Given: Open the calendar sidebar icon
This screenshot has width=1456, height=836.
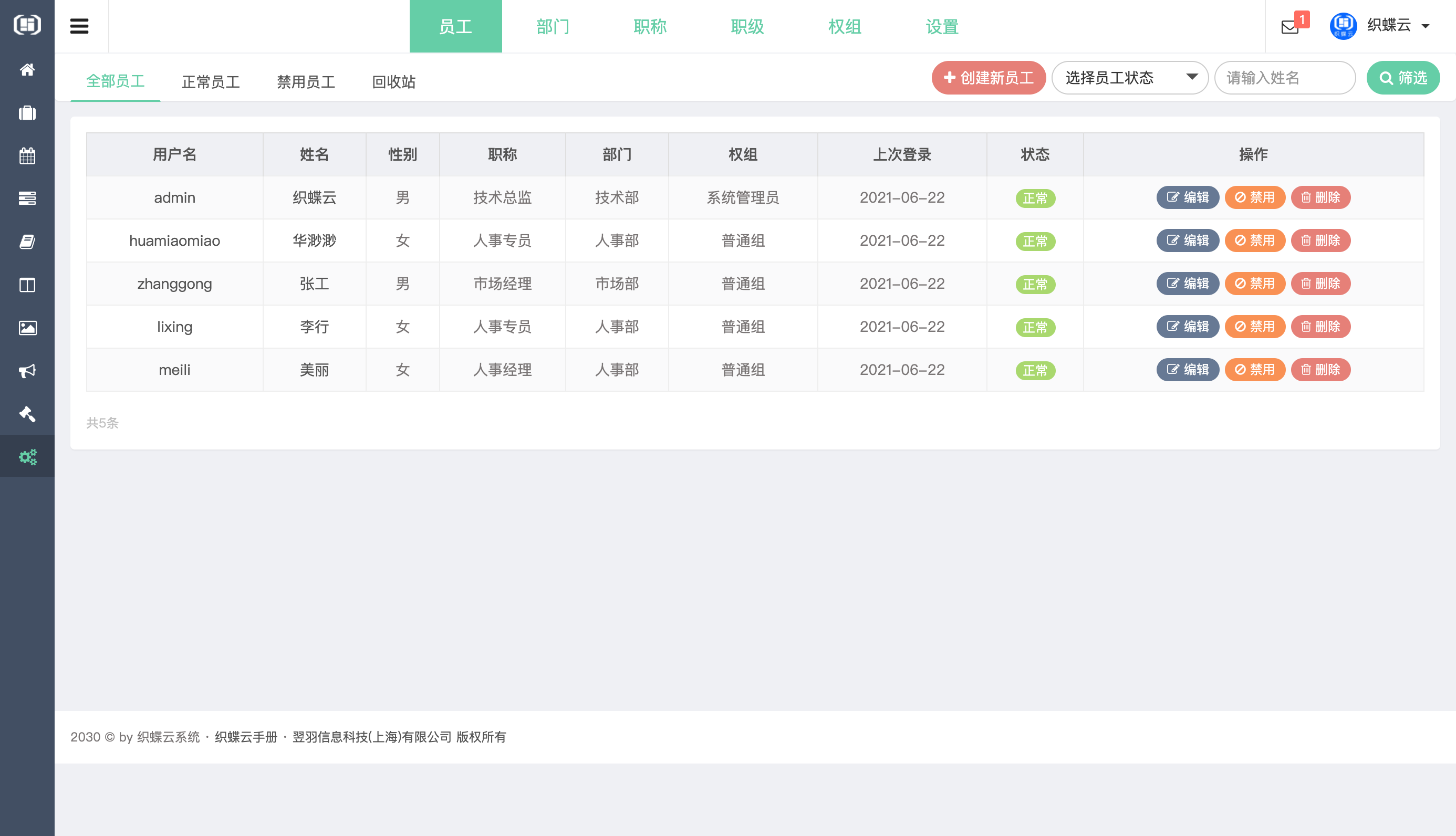Looking at the screenshot, I should pyautogui.click(x=27, y=155).
